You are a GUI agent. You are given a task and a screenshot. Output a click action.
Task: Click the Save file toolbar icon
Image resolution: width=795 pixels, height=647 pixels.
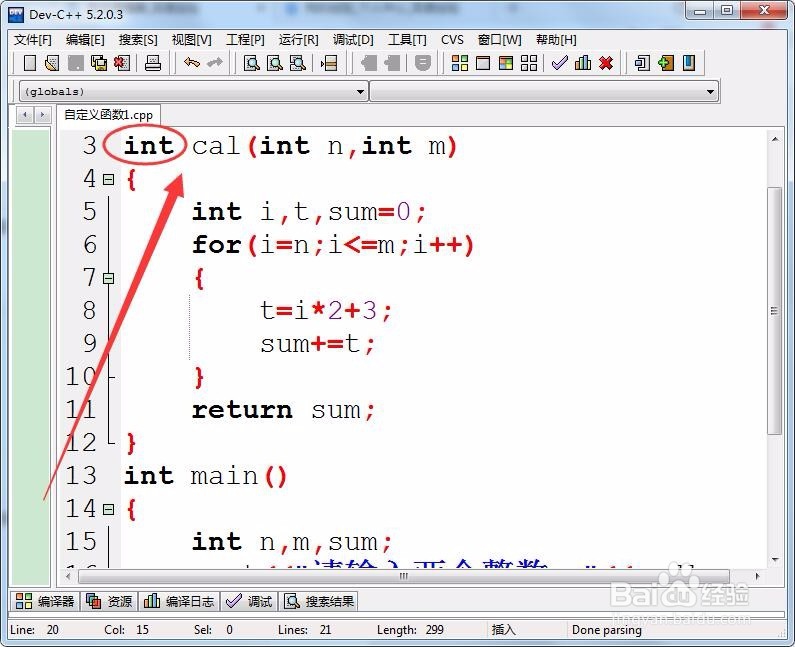[76, 63]
